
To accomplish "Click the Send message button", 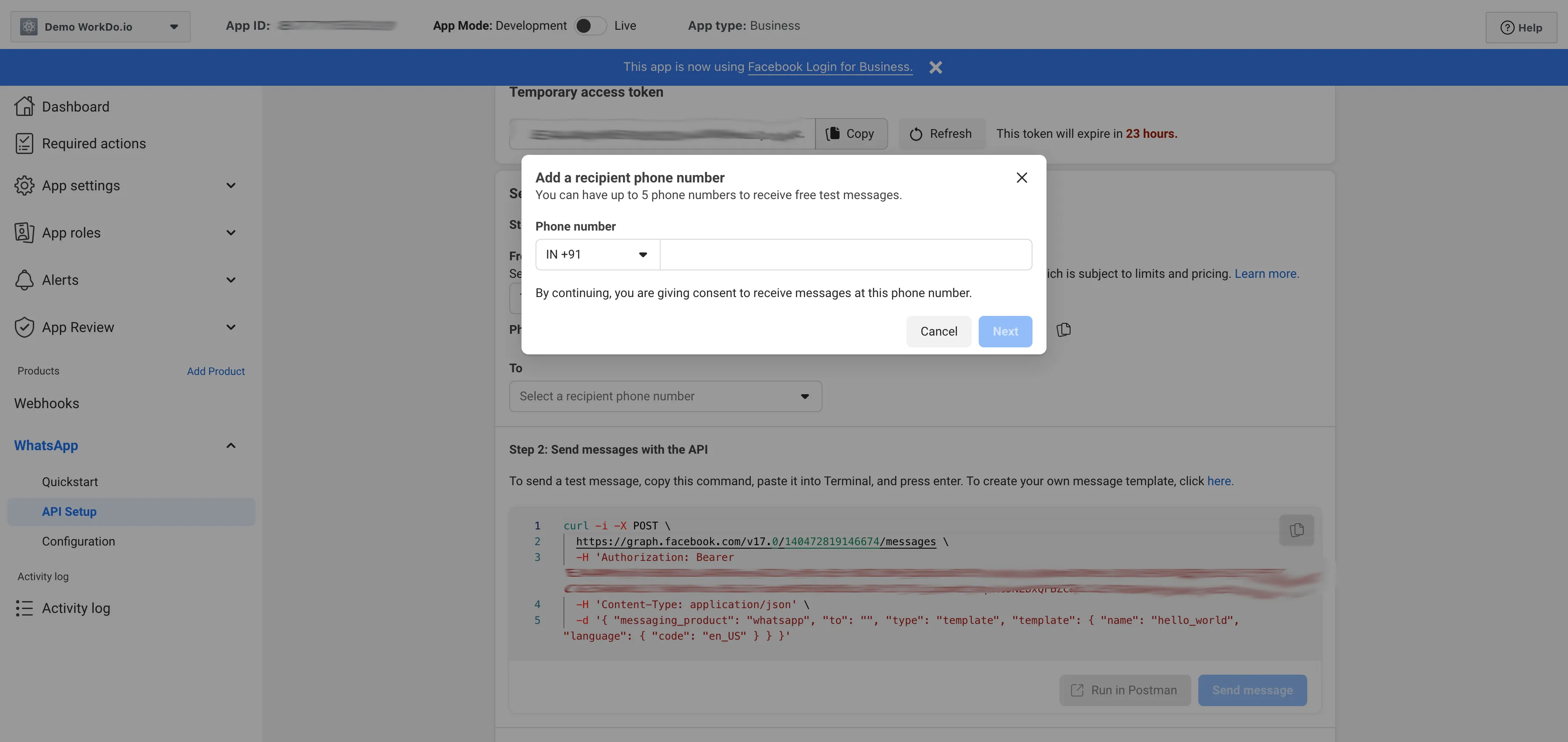I will pyautogui.click(x=1252, y=690).
